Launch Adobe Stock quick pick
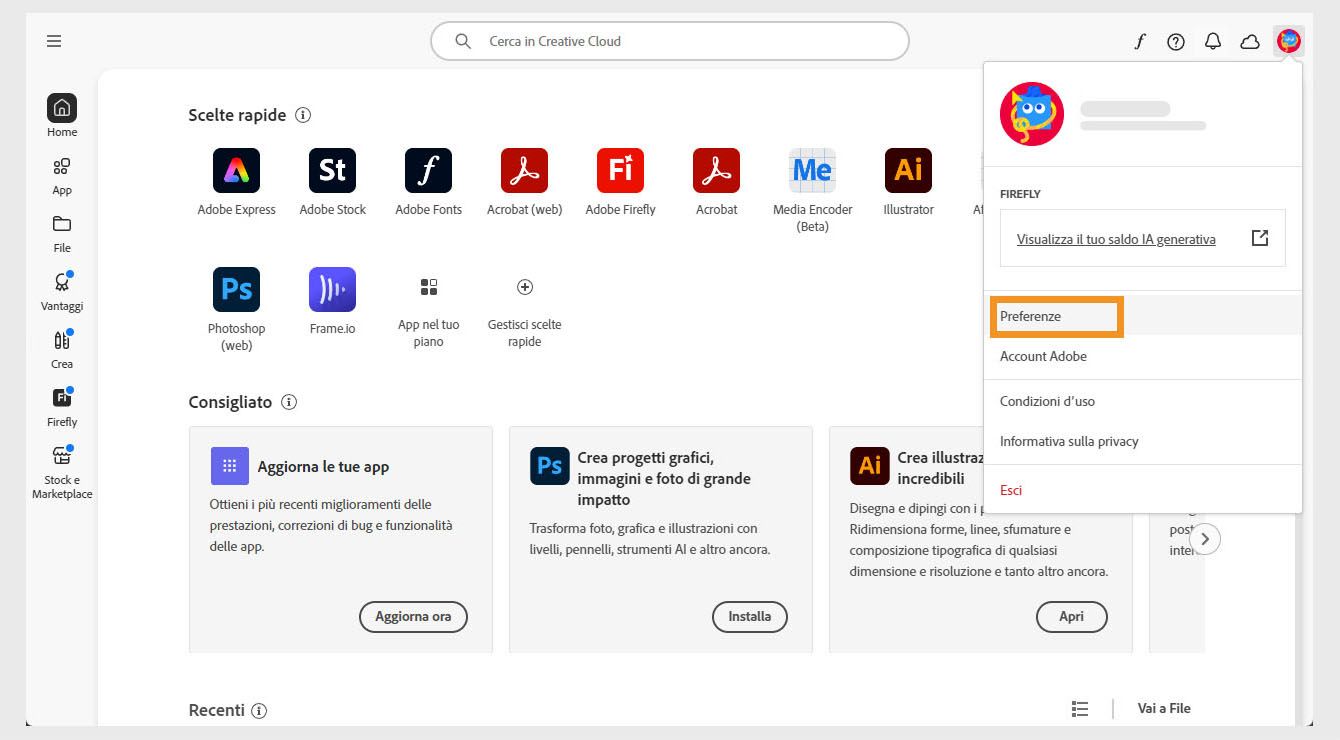 [333, 171]
